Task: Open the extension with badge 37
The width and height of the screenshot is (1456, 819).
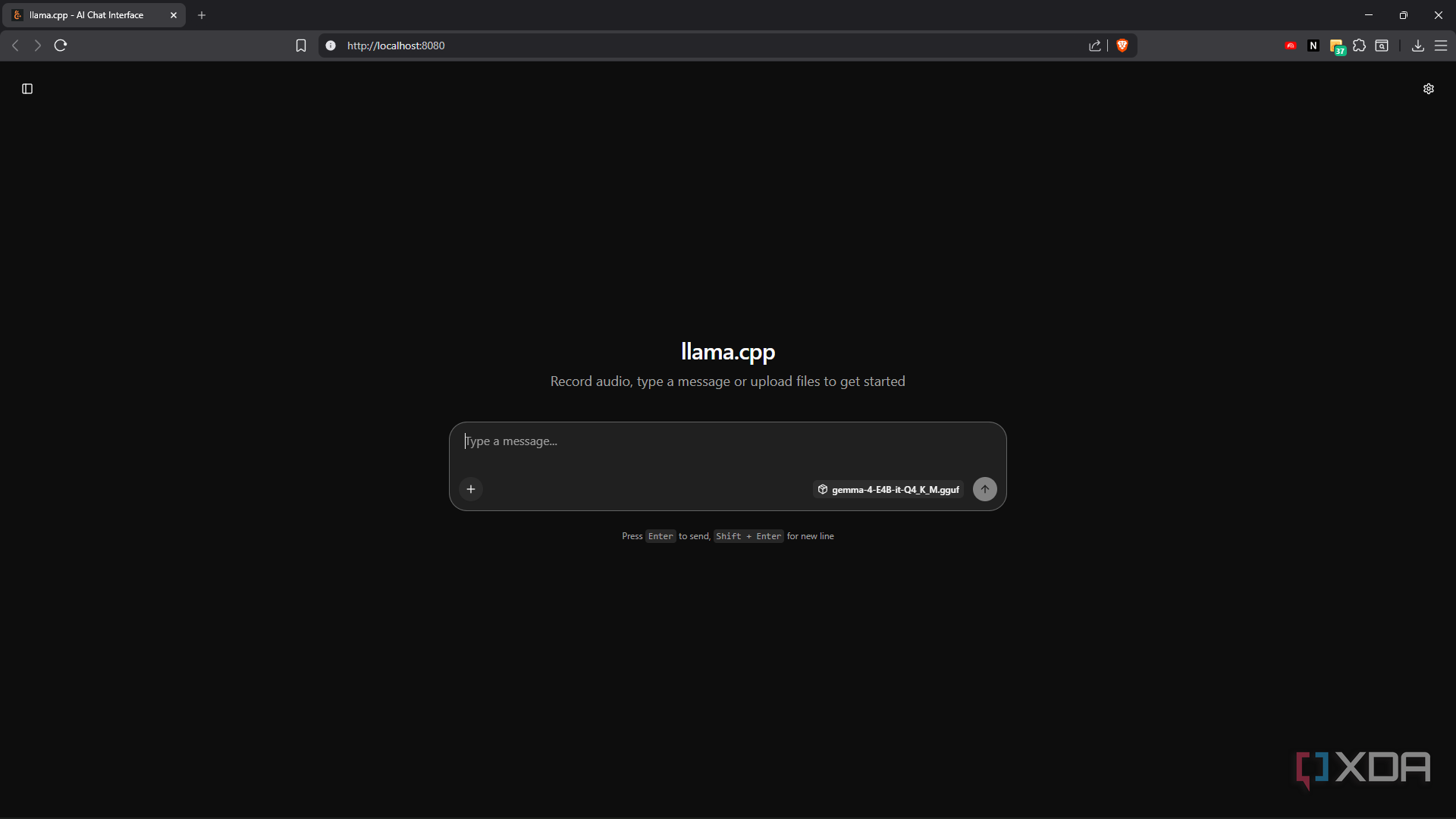Action: (1338, 47)
